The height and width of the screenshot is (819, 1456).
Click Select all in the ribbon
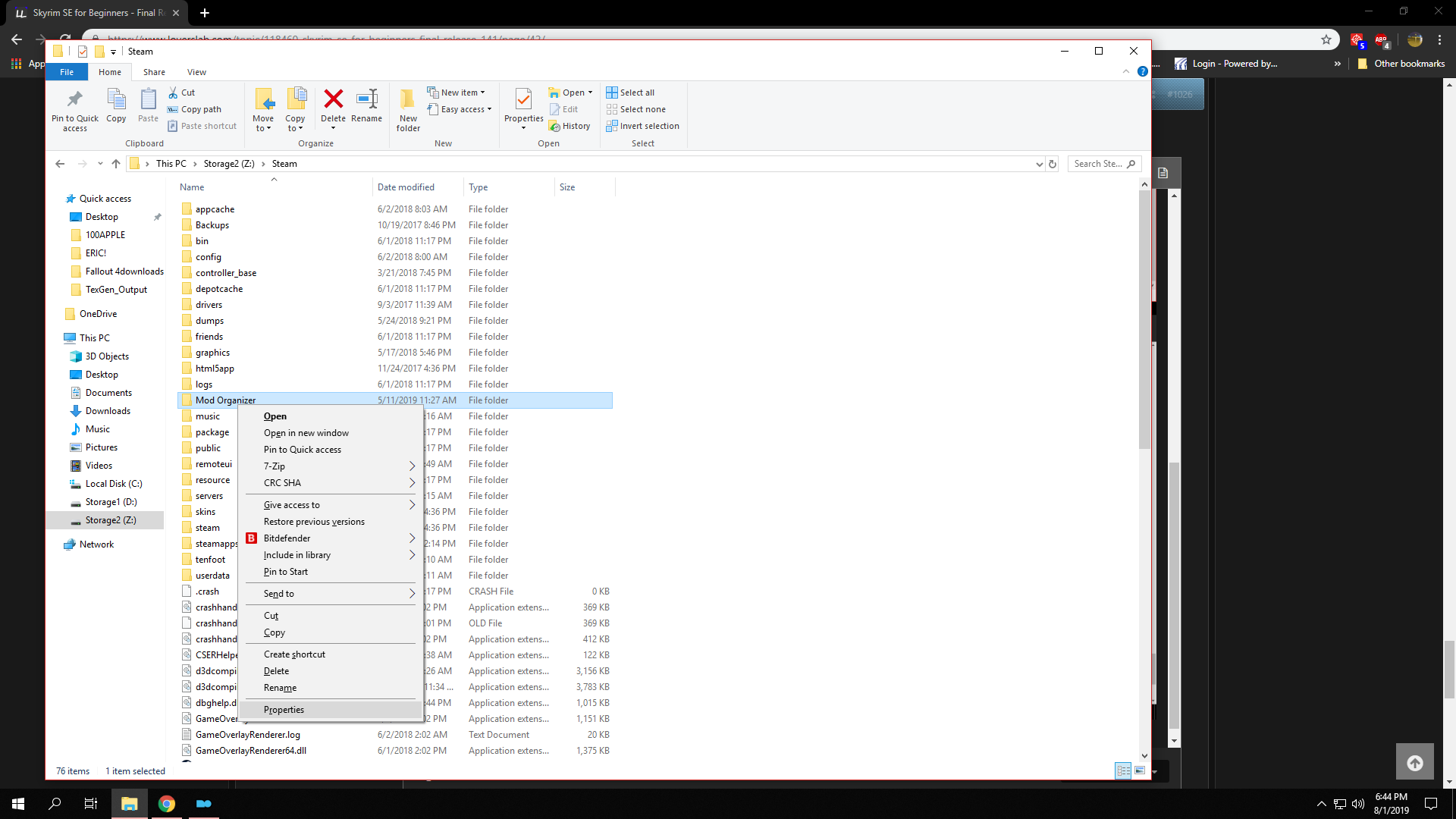point(630,93)
